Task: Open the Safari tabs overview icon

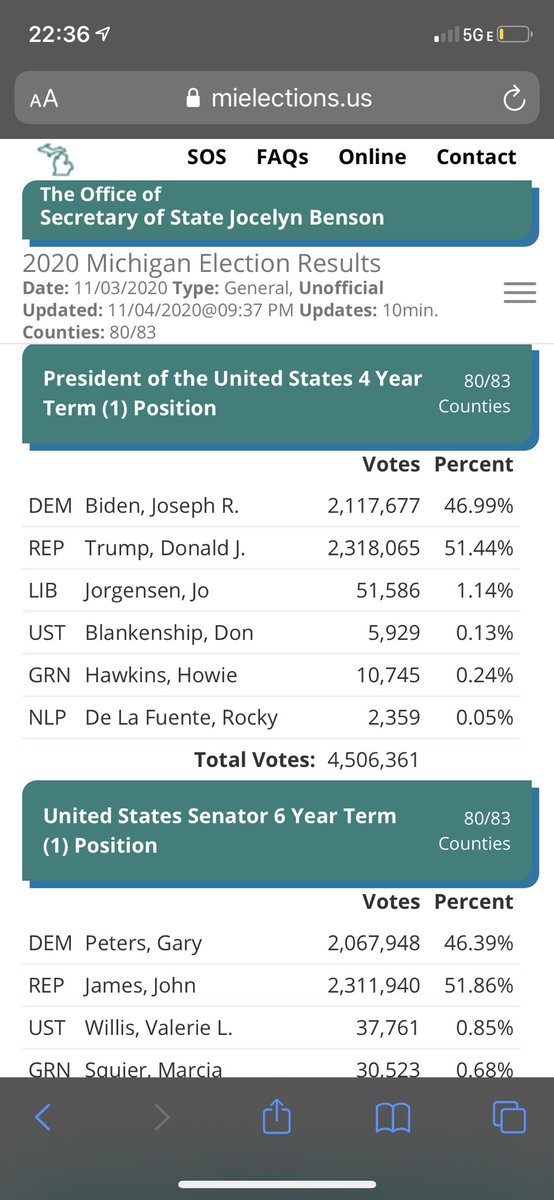Action: coord(510,1116)
